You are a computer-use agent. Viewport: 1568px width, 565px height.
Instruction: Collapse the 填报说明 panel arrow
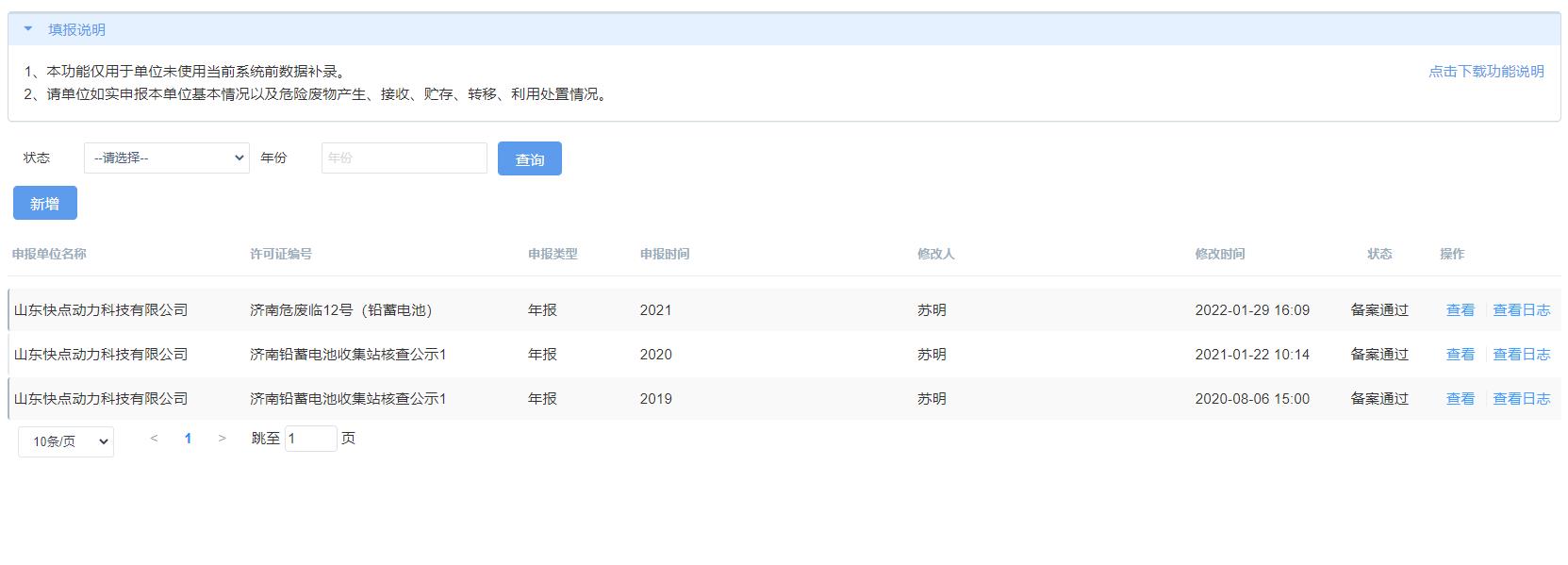click(28, 29)
